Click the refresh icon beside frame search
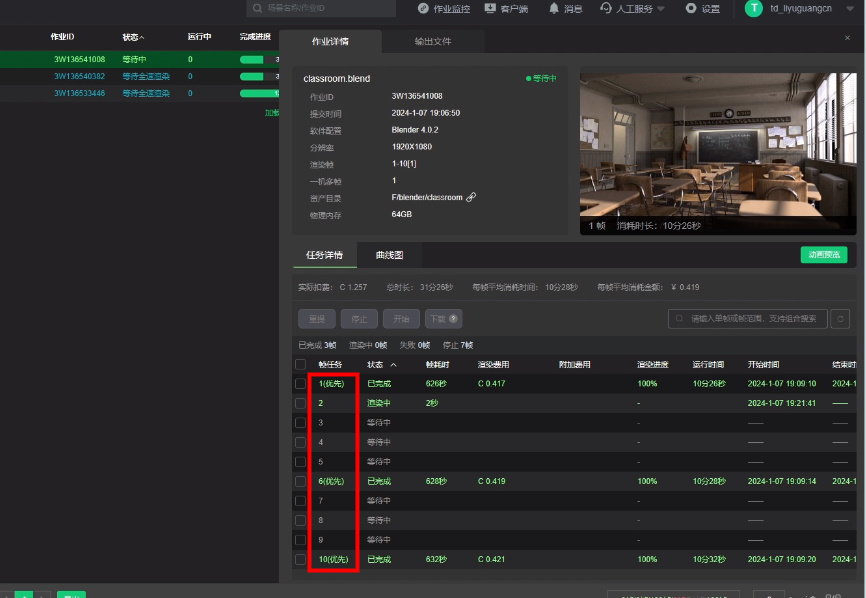 coord(841,319)
